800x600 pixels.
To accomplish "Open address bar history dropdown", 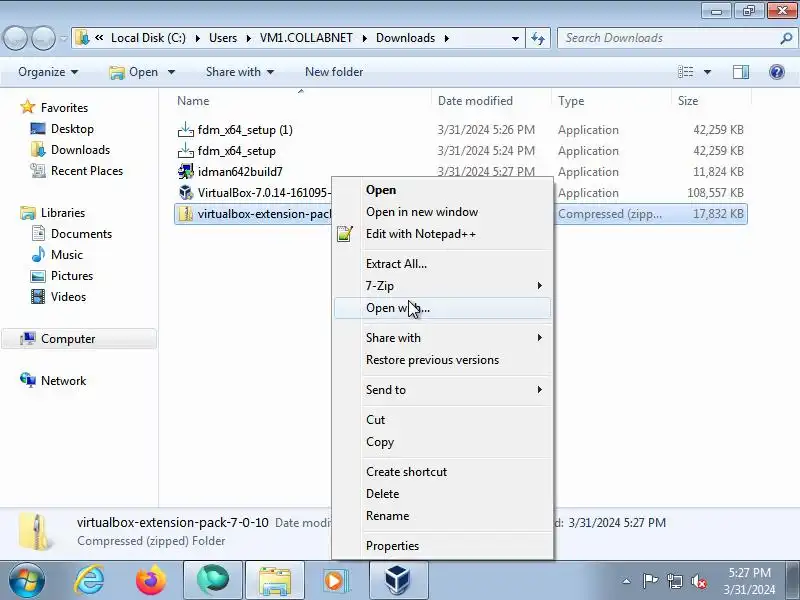I will pos(515,38).
